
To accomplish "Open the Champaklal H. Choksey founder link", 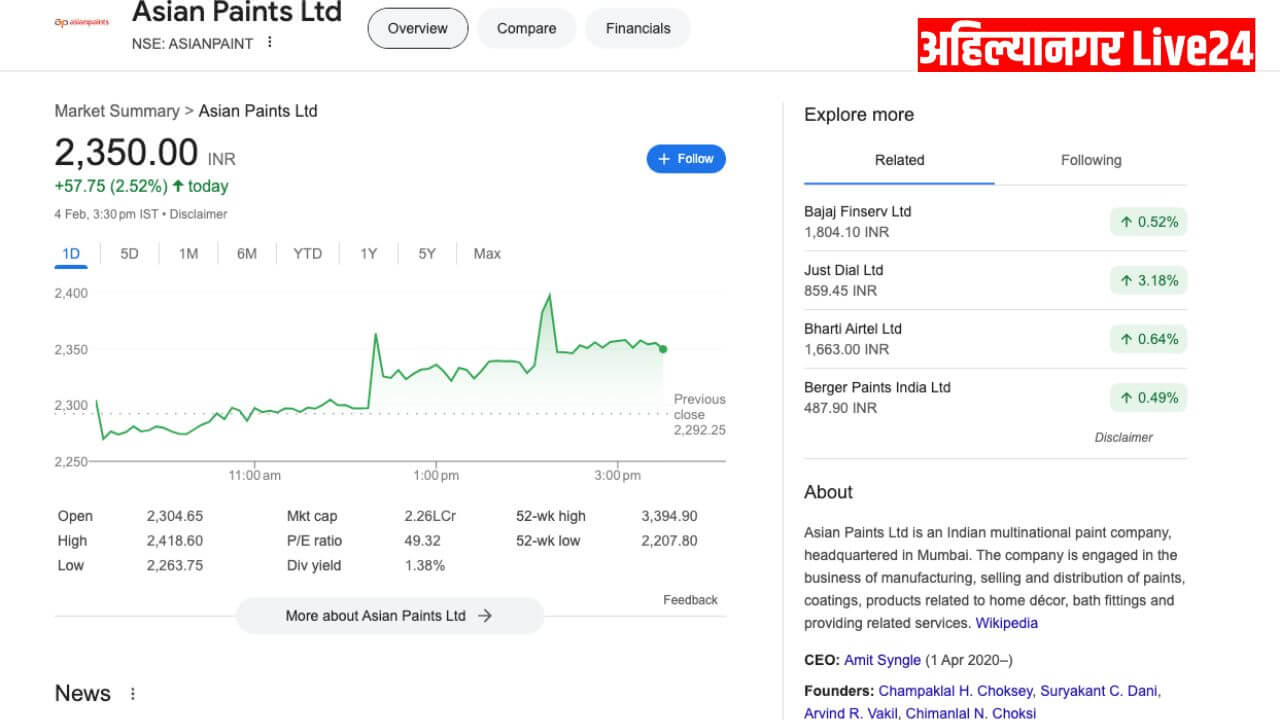I will tap(955, 691).
